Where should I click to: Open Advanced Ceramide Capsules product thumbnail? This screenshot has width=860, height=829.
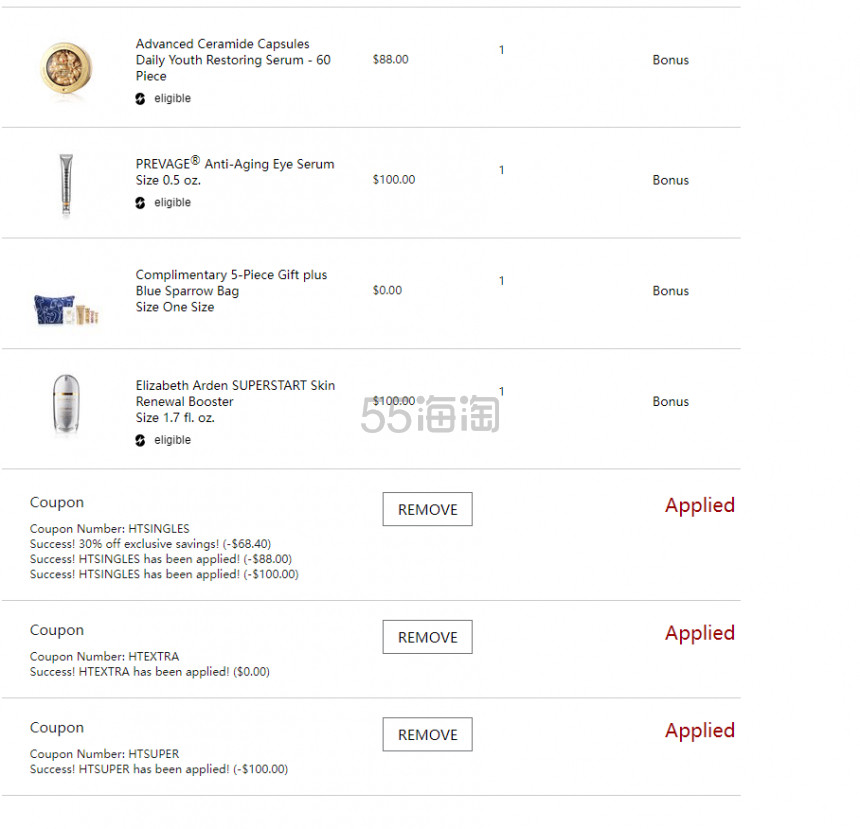[66, 70]
